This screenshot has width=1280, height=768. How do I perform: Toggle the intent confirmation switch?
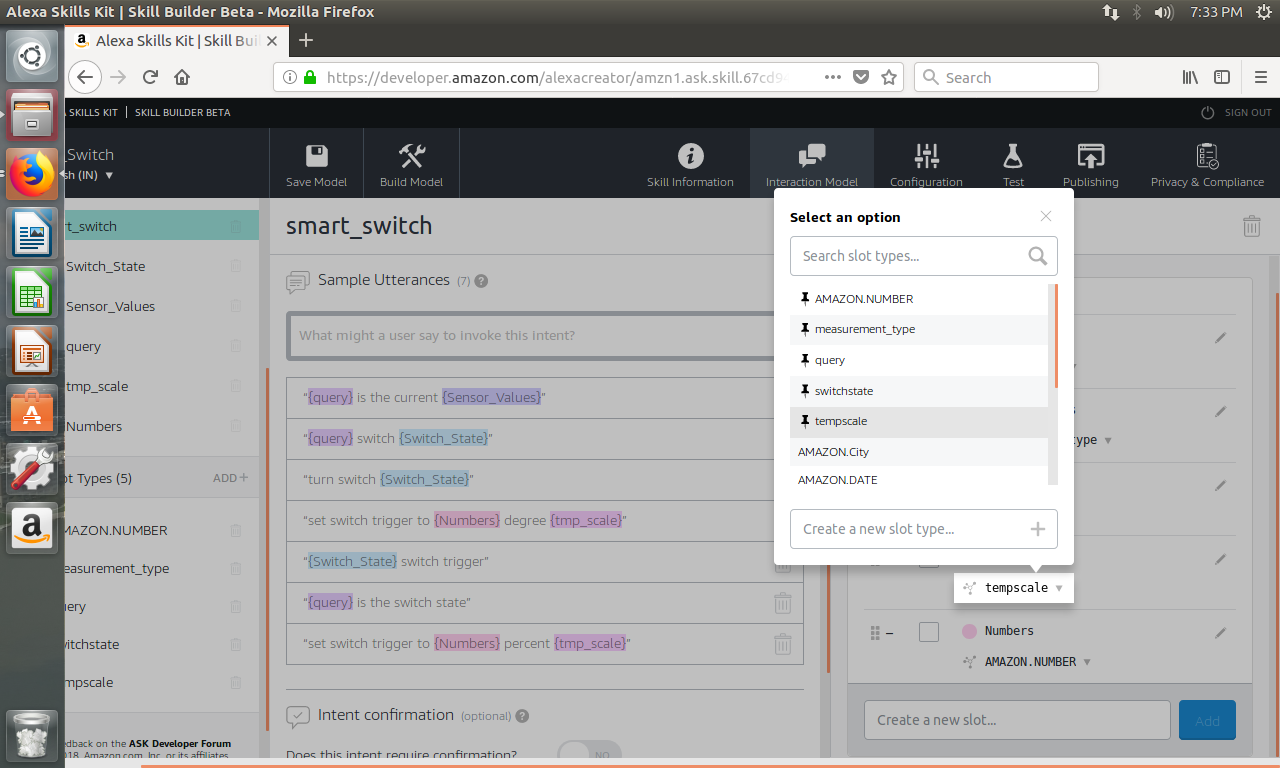(589, 753)
